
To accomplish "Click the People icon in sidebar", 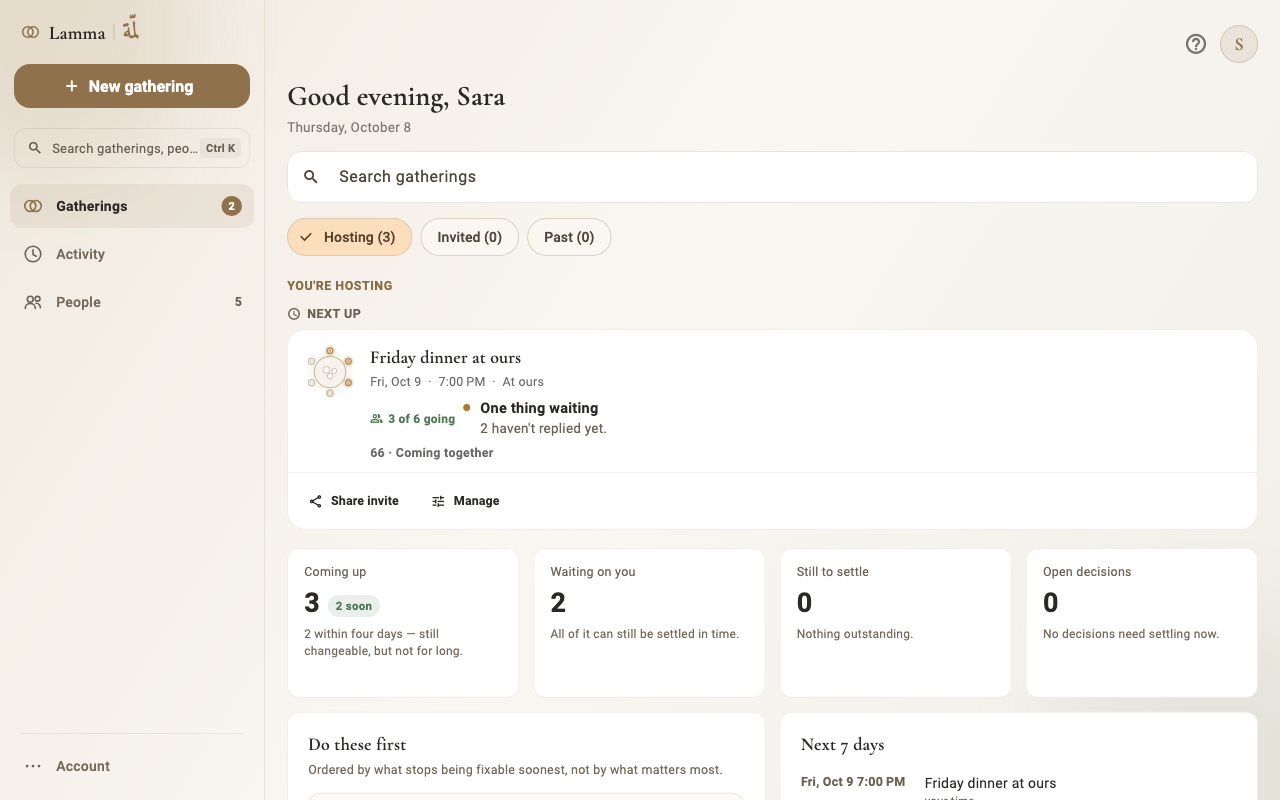I will click(x=33, y=302).
